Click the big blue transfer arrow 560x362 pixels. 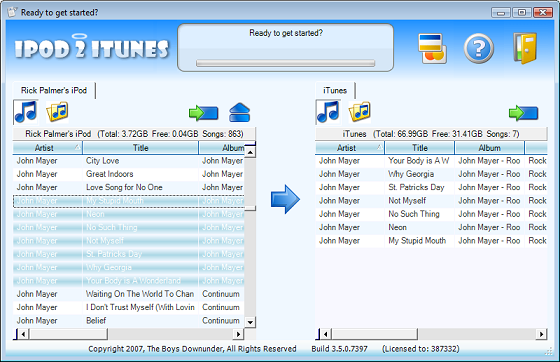[285, 199]
